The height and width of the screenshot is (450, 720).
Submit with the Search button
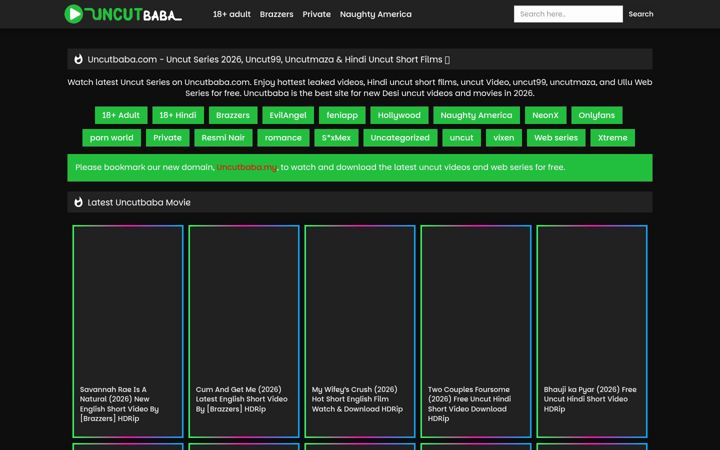[641, 14]
